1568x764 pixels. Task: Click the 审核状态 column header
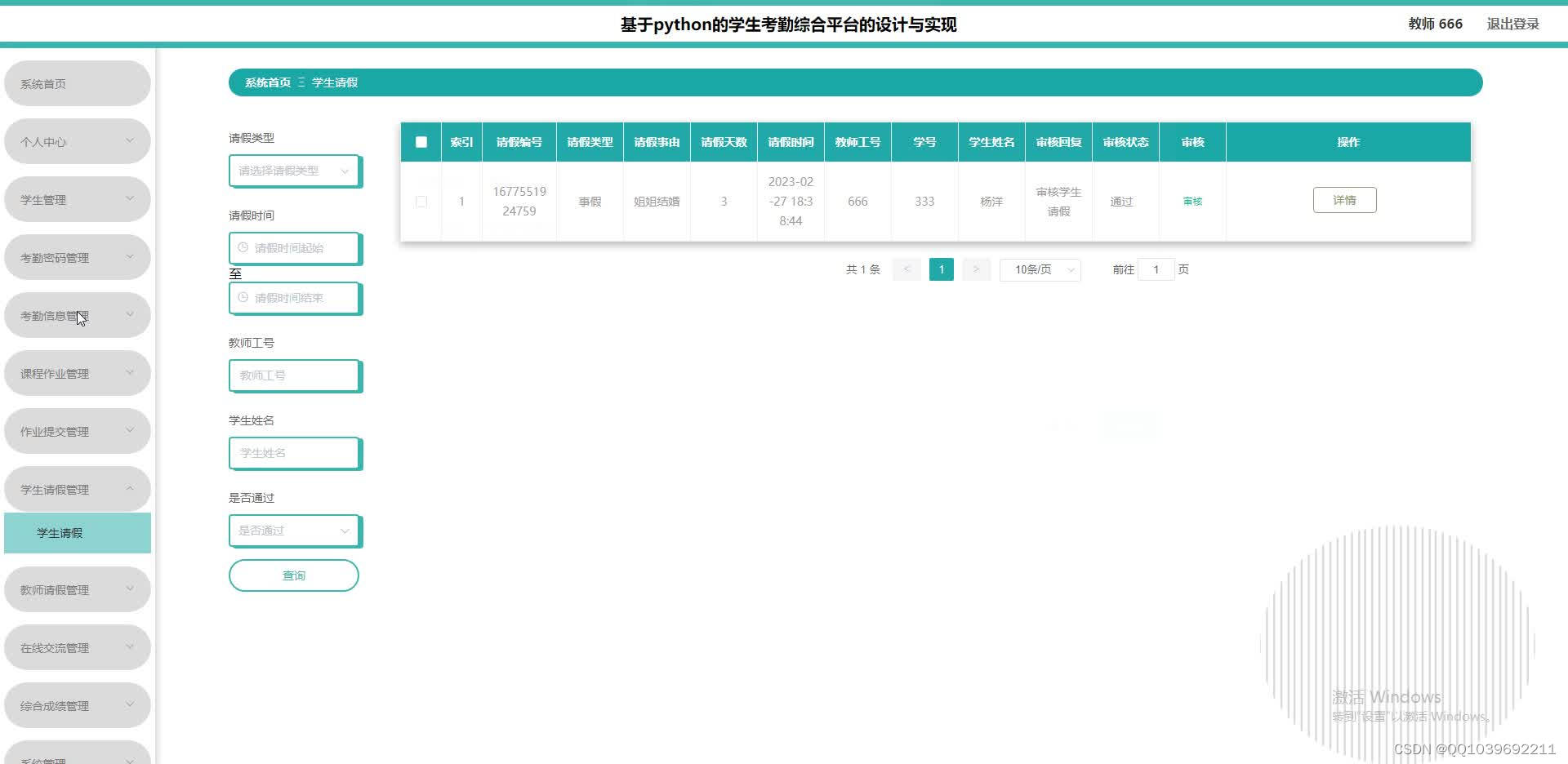[1125, 142]
